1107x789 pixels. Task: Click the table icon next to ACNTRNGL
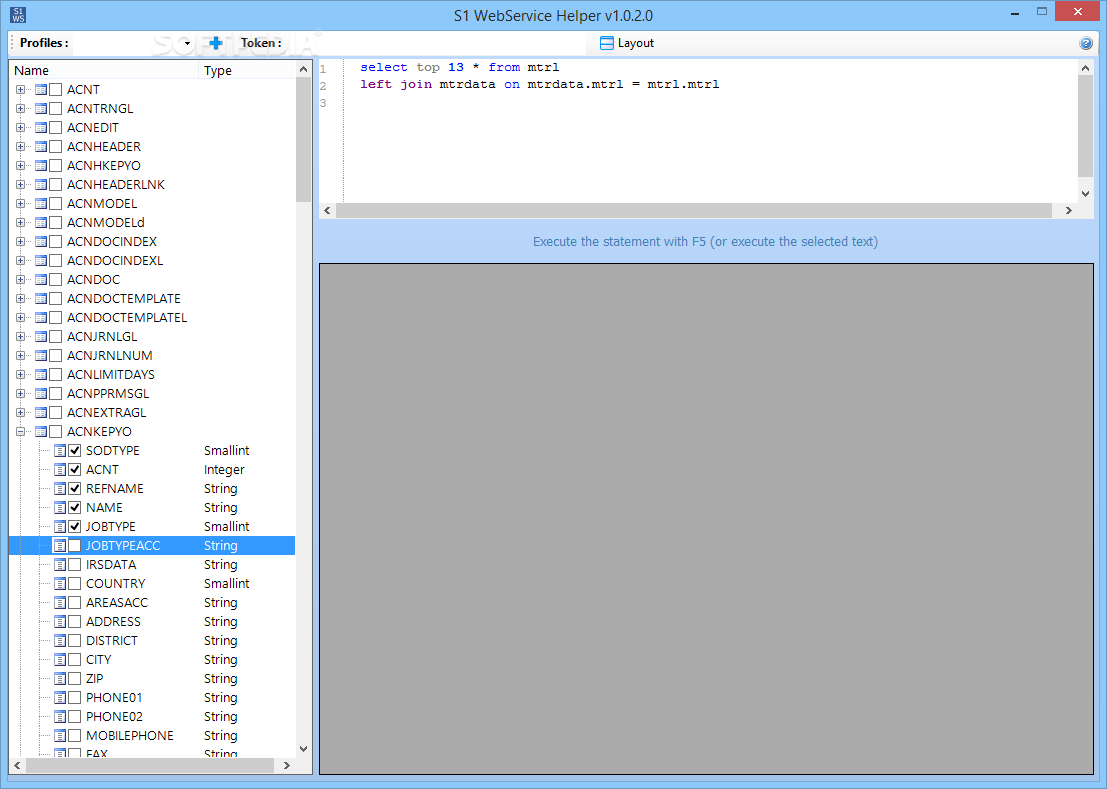click(x=41, y=109)
